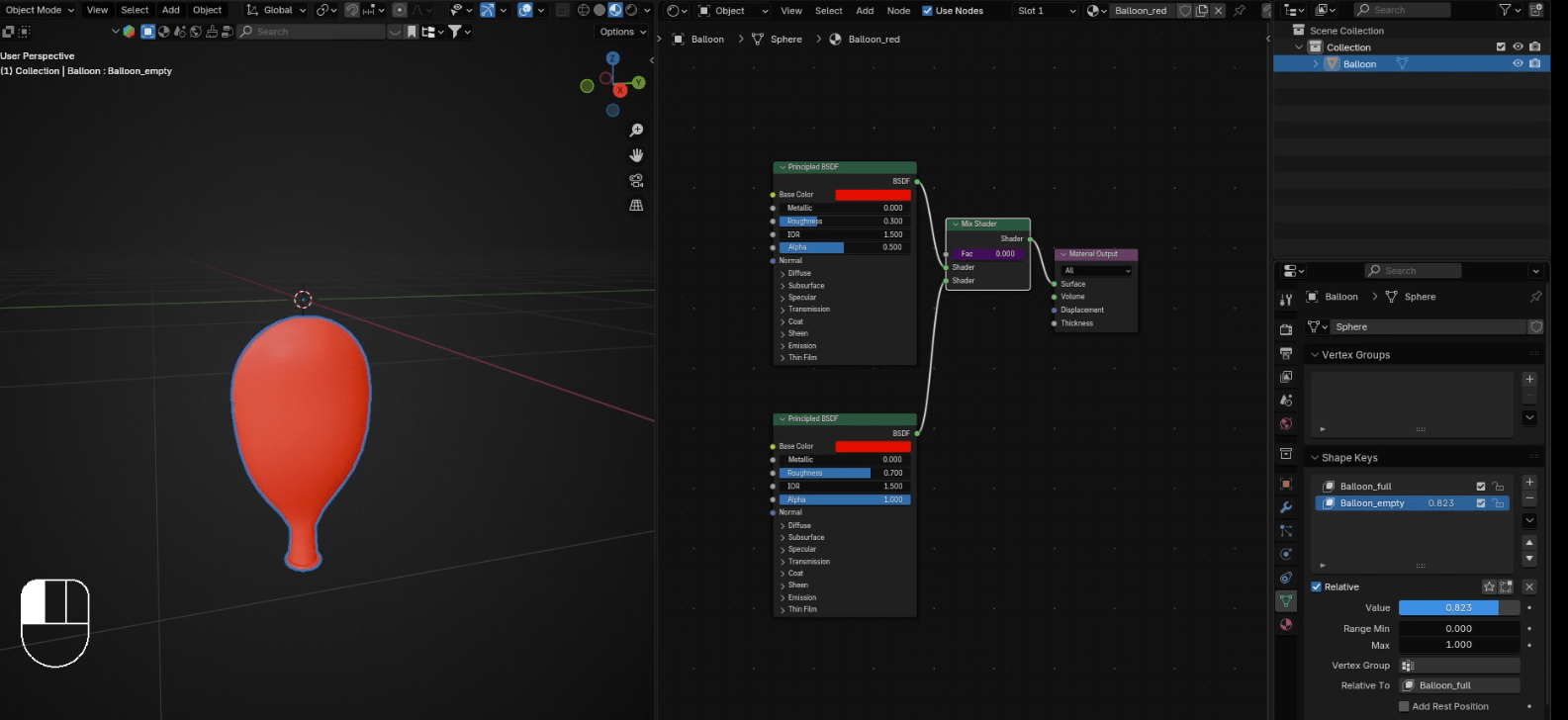Click the Range Min input field
Viewport: 1568px width, 720px height.
tap(1458, 628)
